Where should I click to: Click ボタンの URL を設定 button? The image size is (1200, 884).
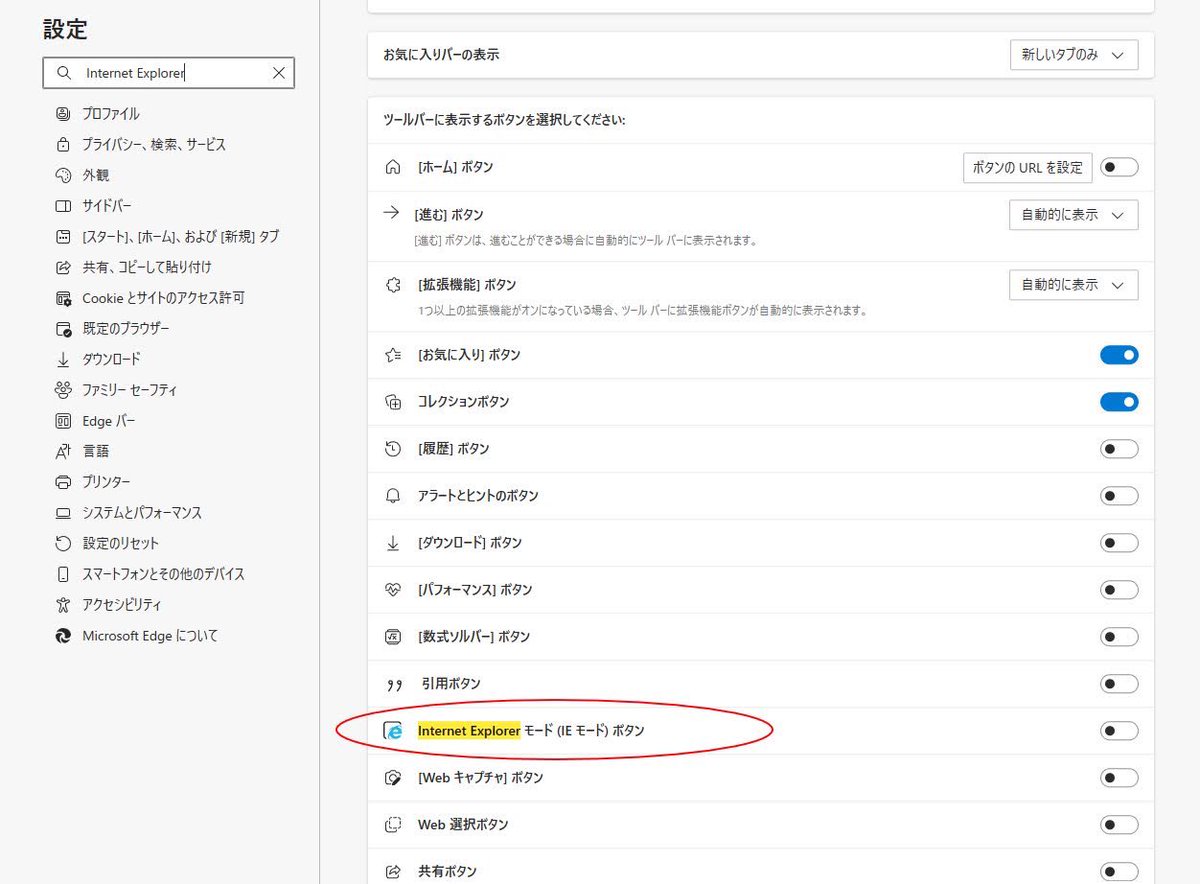click(1028, 167)
